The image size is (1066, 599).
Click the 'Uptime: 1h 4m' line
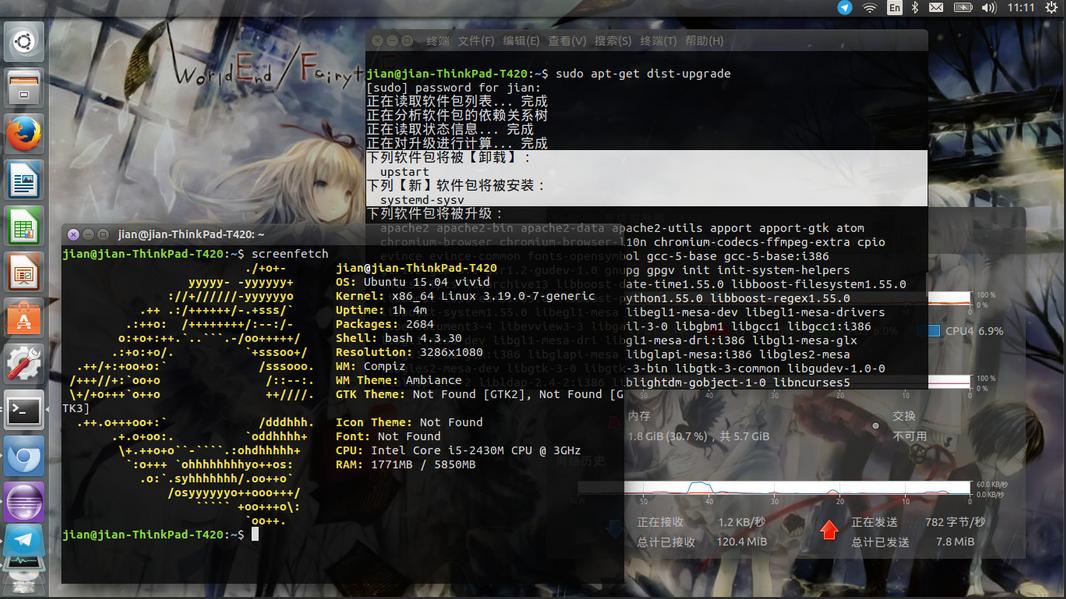point(381,310)
